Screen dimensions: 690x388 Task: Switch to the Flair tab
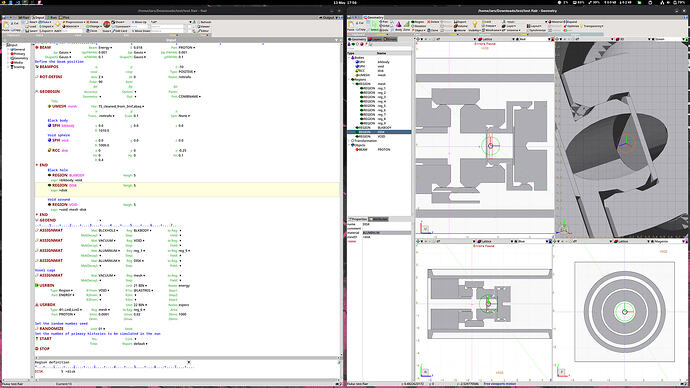(24, 18)
